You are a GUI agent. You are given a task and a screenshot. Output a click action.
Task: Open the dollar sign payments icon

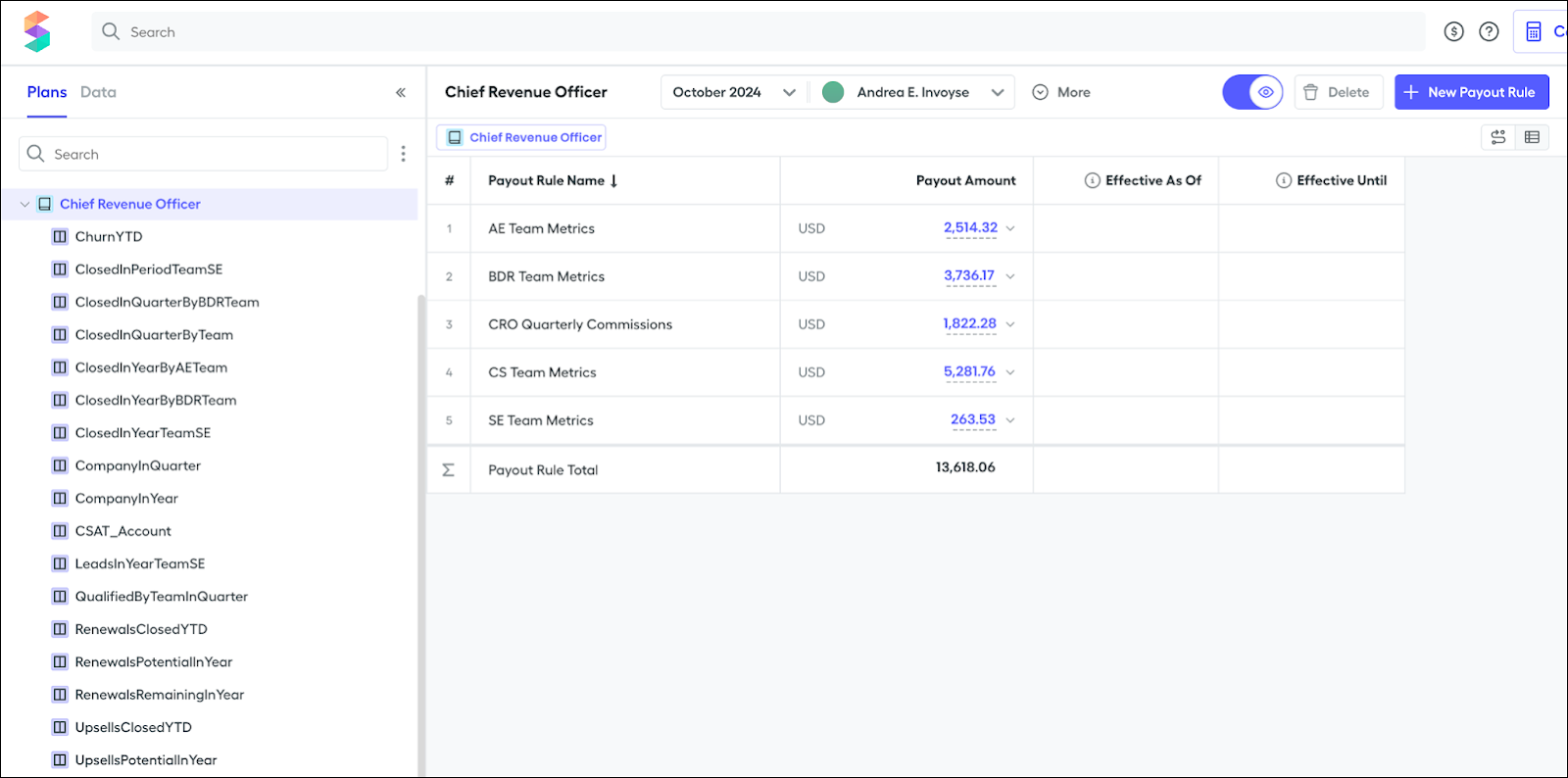pos(1453,31)
